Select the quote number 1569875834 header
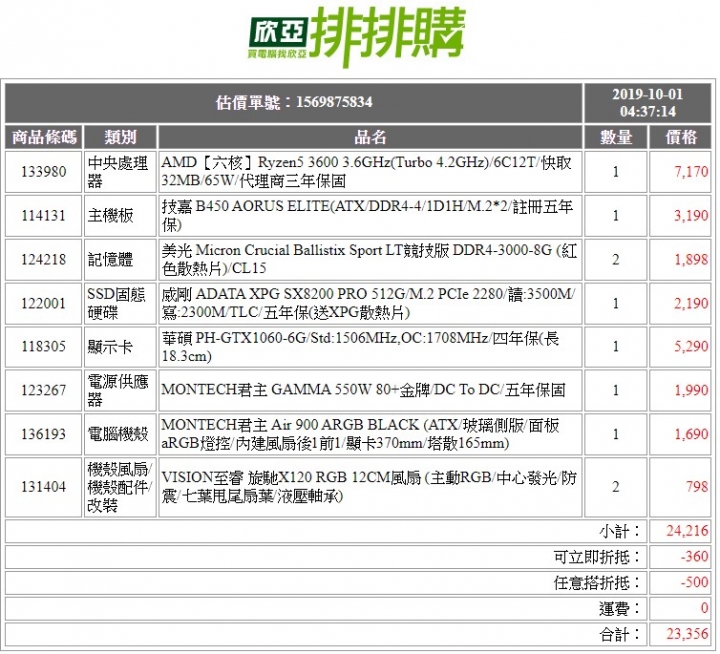This screenshot has width=720, height=654. point(294,102)
